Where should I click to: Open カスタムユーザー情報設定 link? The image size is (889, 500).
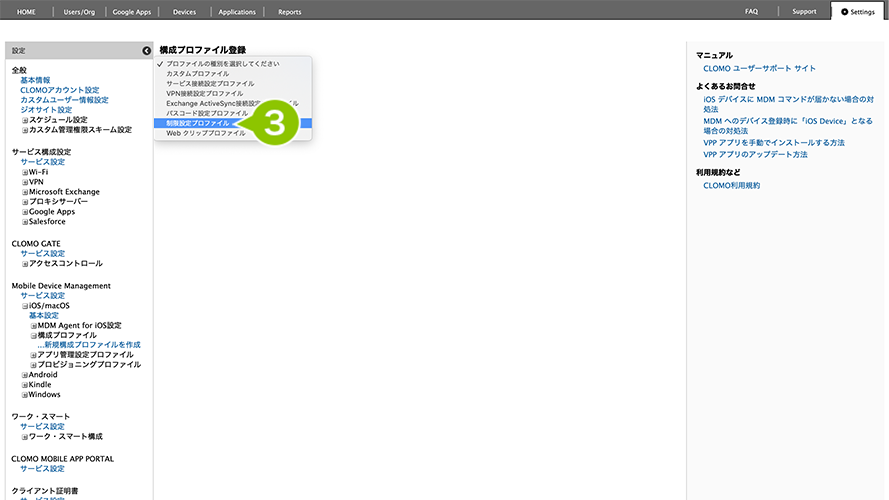click(64, 100)
